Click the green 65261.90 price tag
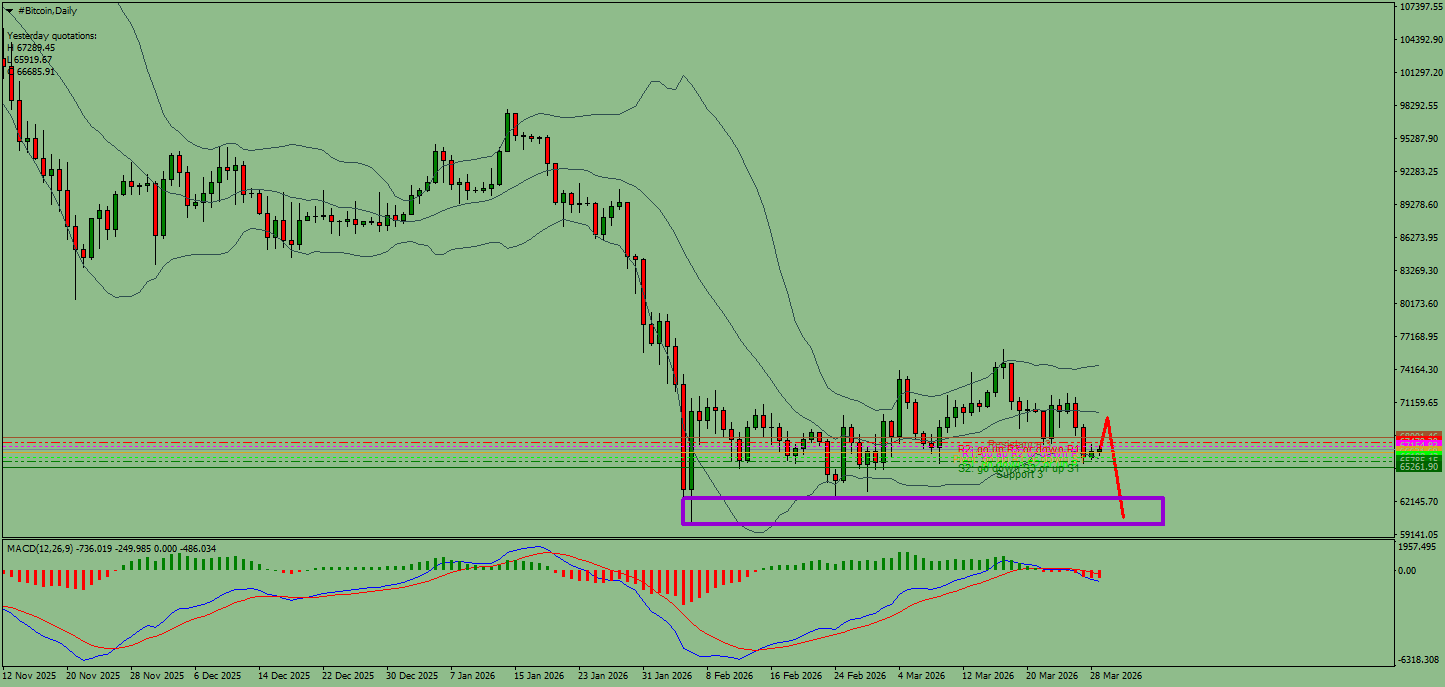Screen dimensions: 1445x687 (x=1419, y=467)
